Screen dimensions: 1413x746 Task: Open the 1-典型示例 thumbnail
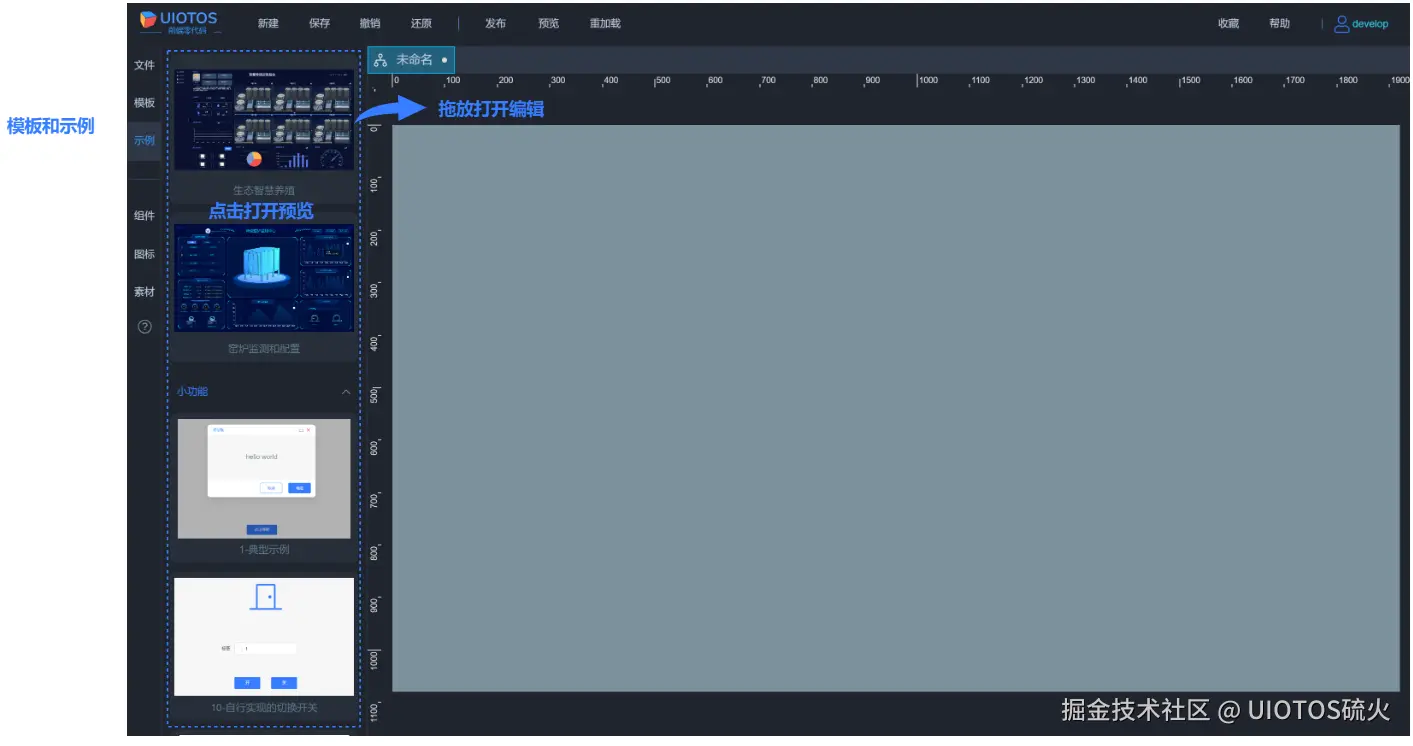[x=264, y=479]
